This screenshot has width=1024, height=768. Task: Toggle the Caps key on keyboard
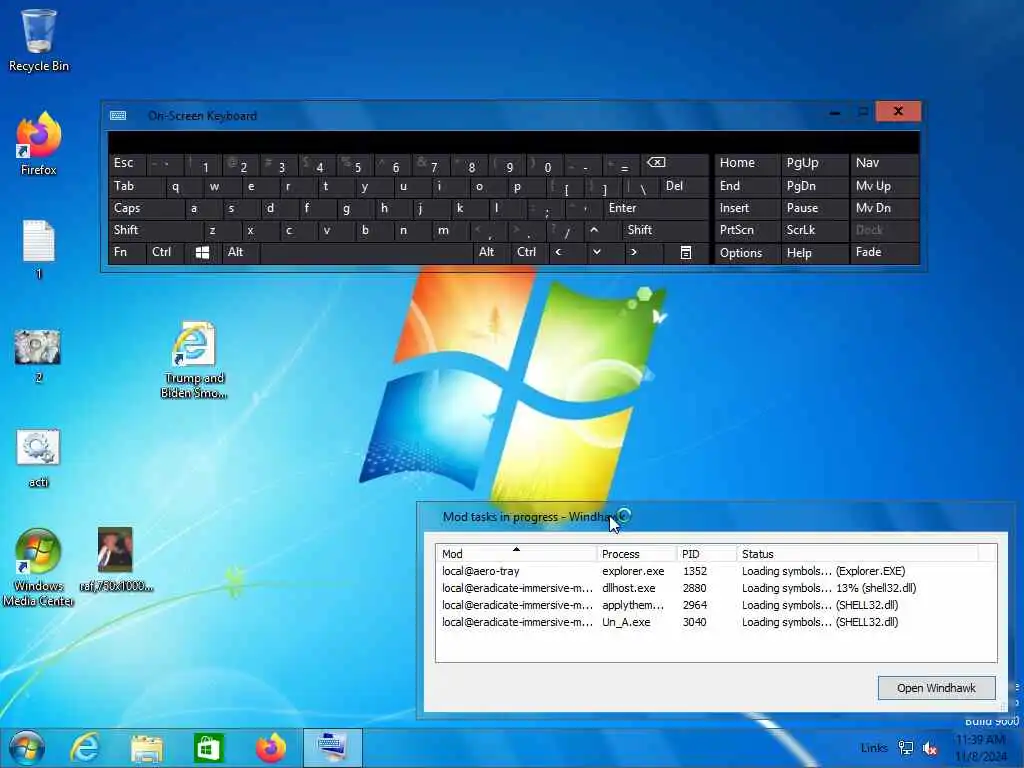[x=146, y=208]
